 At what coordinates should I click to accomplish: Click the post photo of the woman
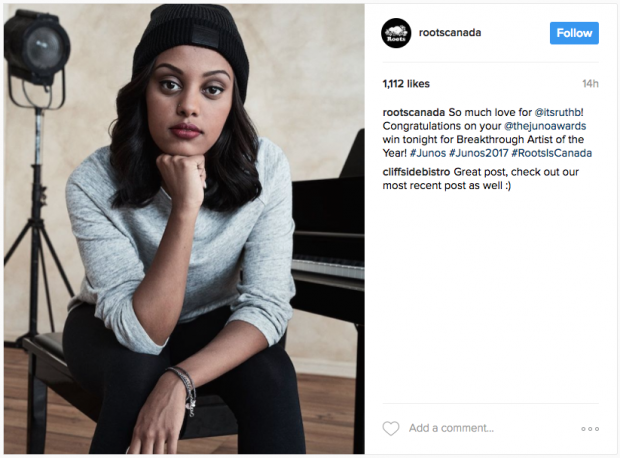[x=184, y=229]
